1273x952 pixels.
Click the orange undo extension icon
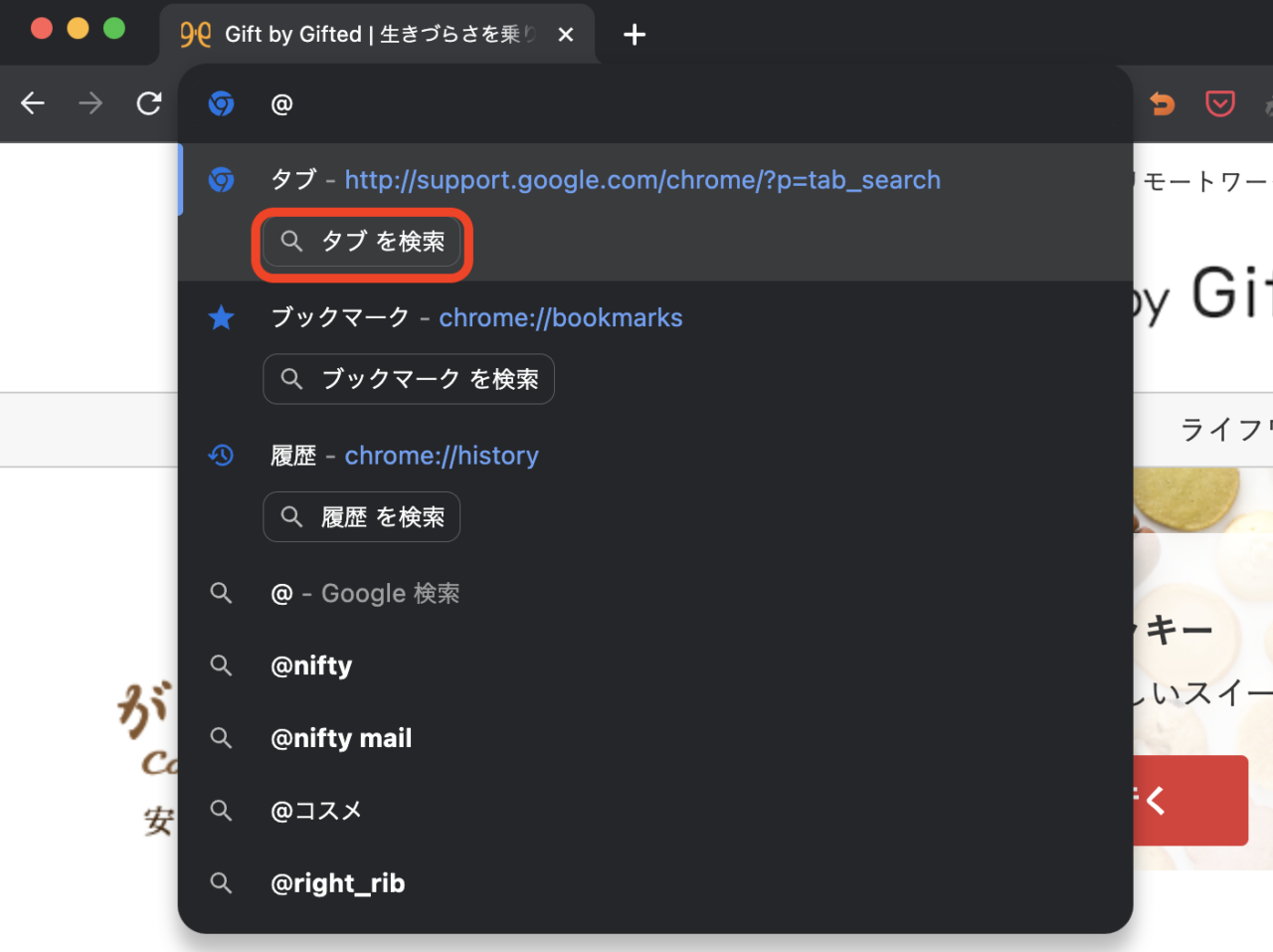coord(1162,103)
